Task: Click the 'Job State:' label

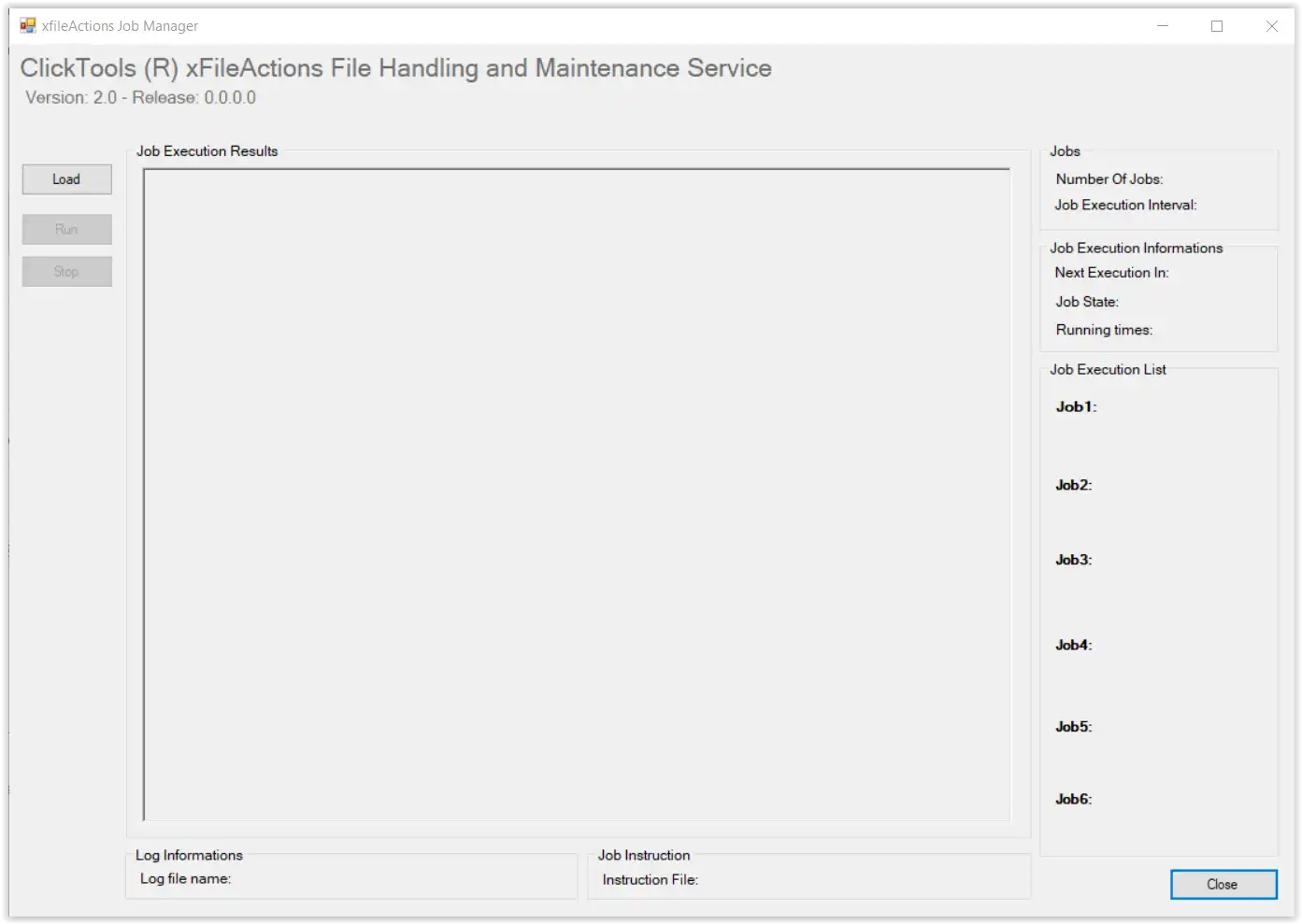Action: coord(1087,302)
